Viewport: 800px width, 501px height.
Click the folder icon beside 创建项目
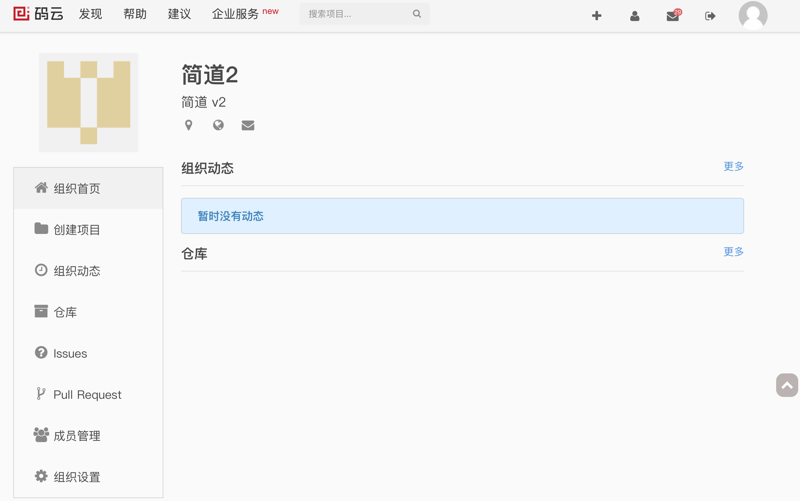tap(41, 229)
